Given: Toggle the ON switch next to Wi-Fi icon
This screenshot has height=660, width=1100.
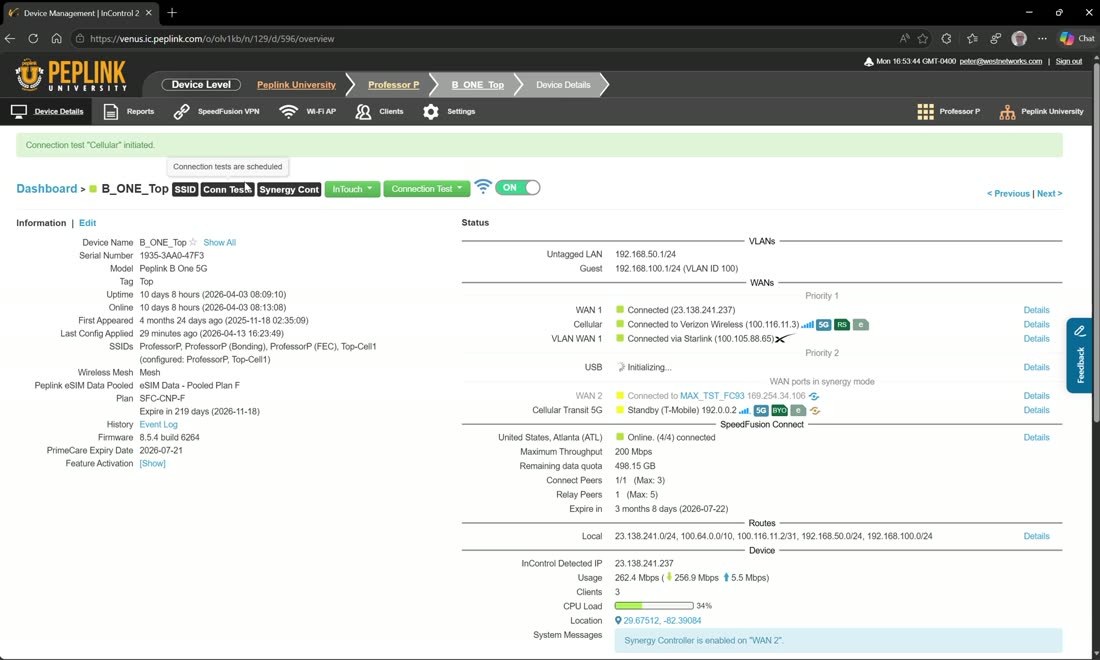Looking at the screenshot, I should [518, 188].
